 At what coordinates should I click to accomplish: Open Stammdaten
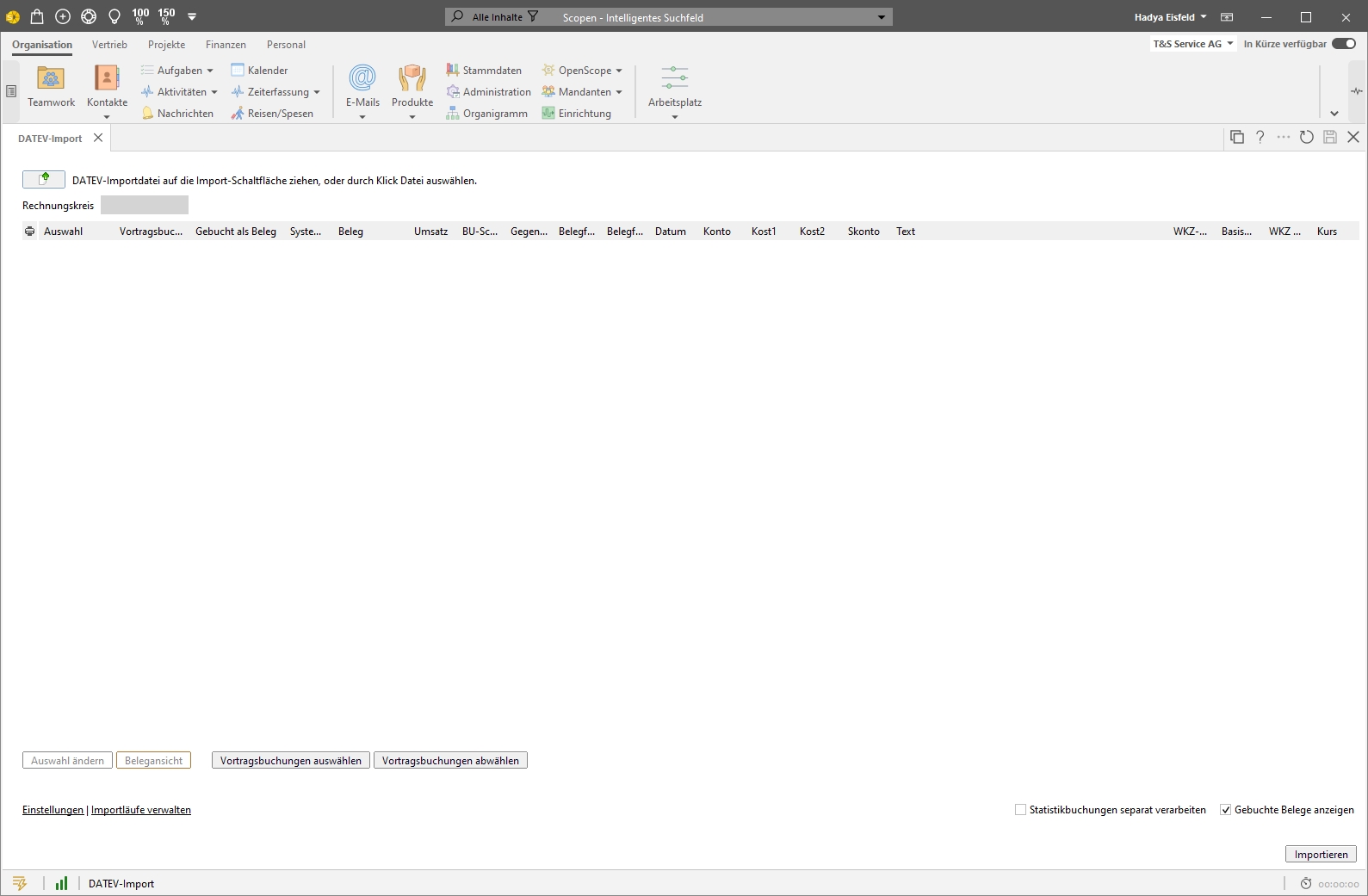pos(484,71)
